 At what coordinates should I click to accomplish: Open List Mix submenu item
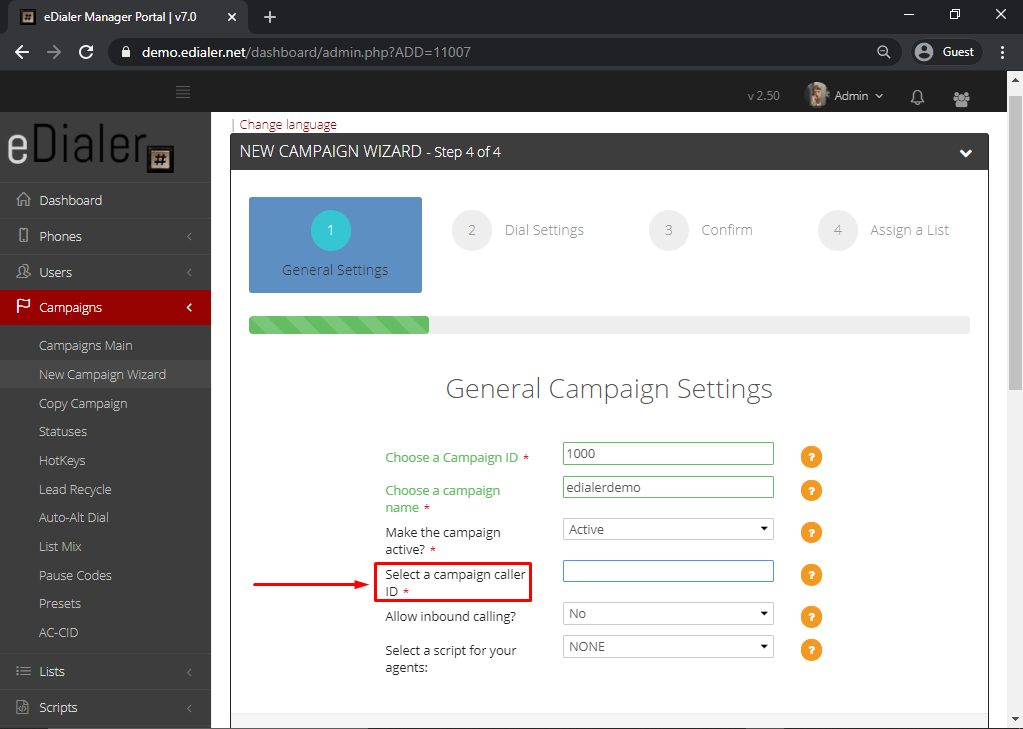point(60,546)
